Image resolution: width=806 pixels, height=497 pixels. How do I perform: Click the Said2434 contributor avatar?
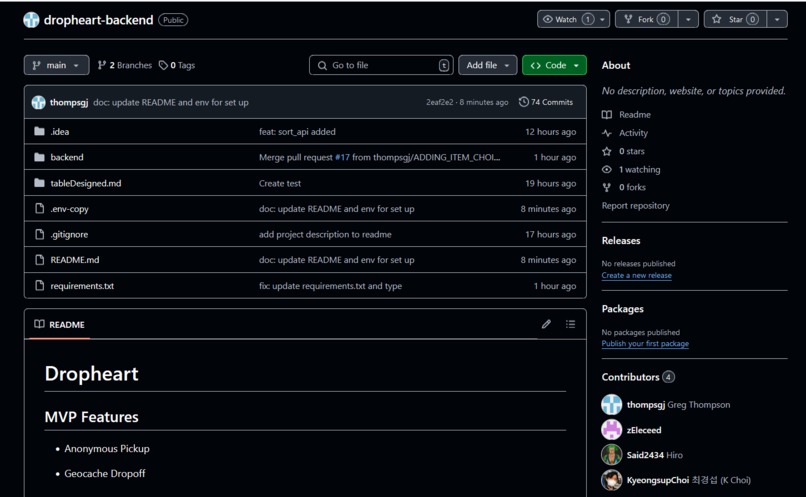coord(612,455)
